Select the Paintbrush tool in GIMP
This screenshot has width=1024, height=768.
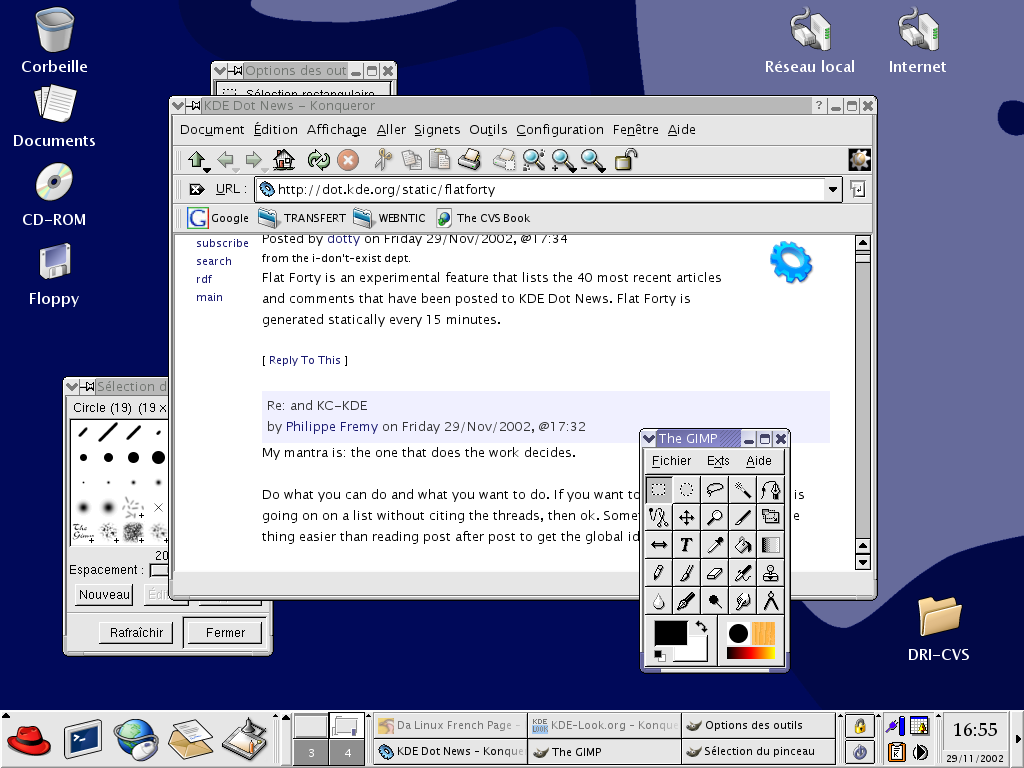pos(686,573)
